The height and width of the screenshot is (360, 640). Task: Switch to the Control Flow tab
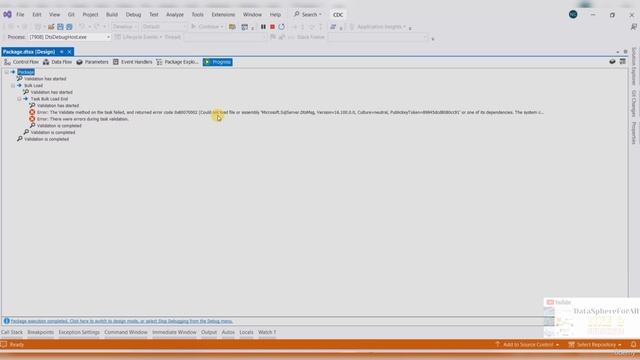[x=21, y=62]
